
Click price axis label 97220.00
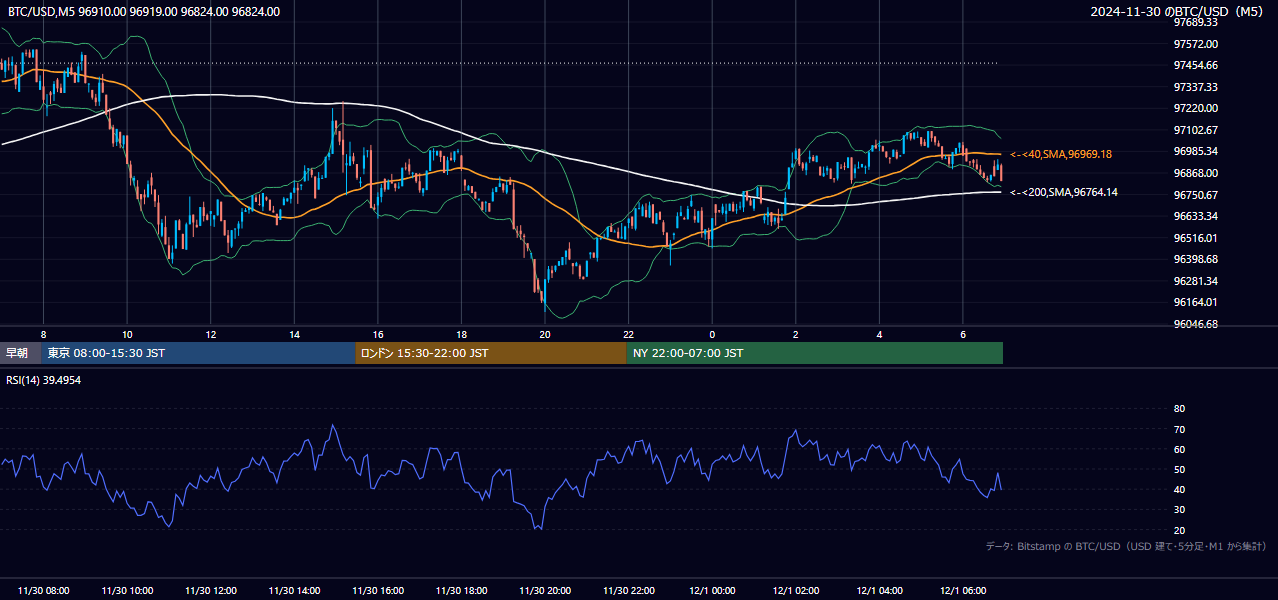click(x=1196, y=108)
